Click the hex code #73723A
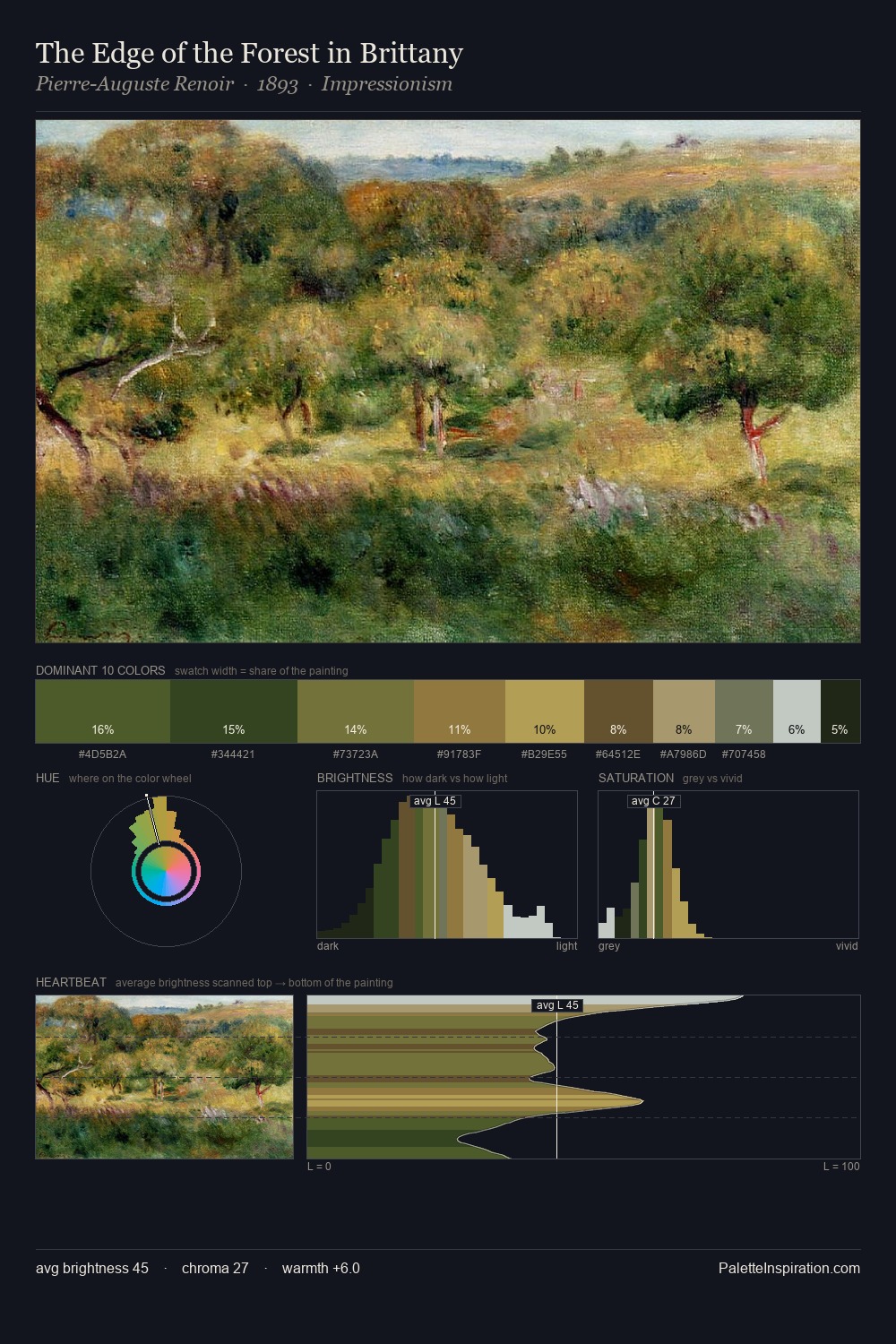 (x=356, y=754)
